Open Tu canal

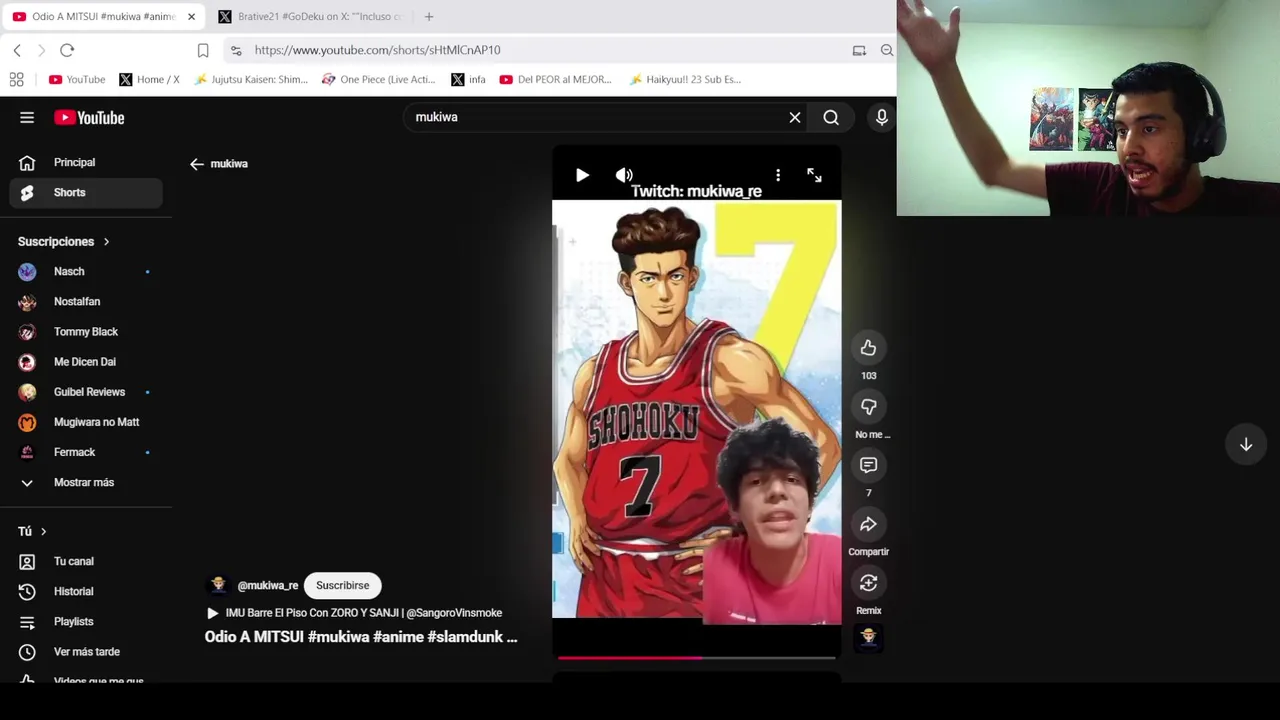point(86,561)
